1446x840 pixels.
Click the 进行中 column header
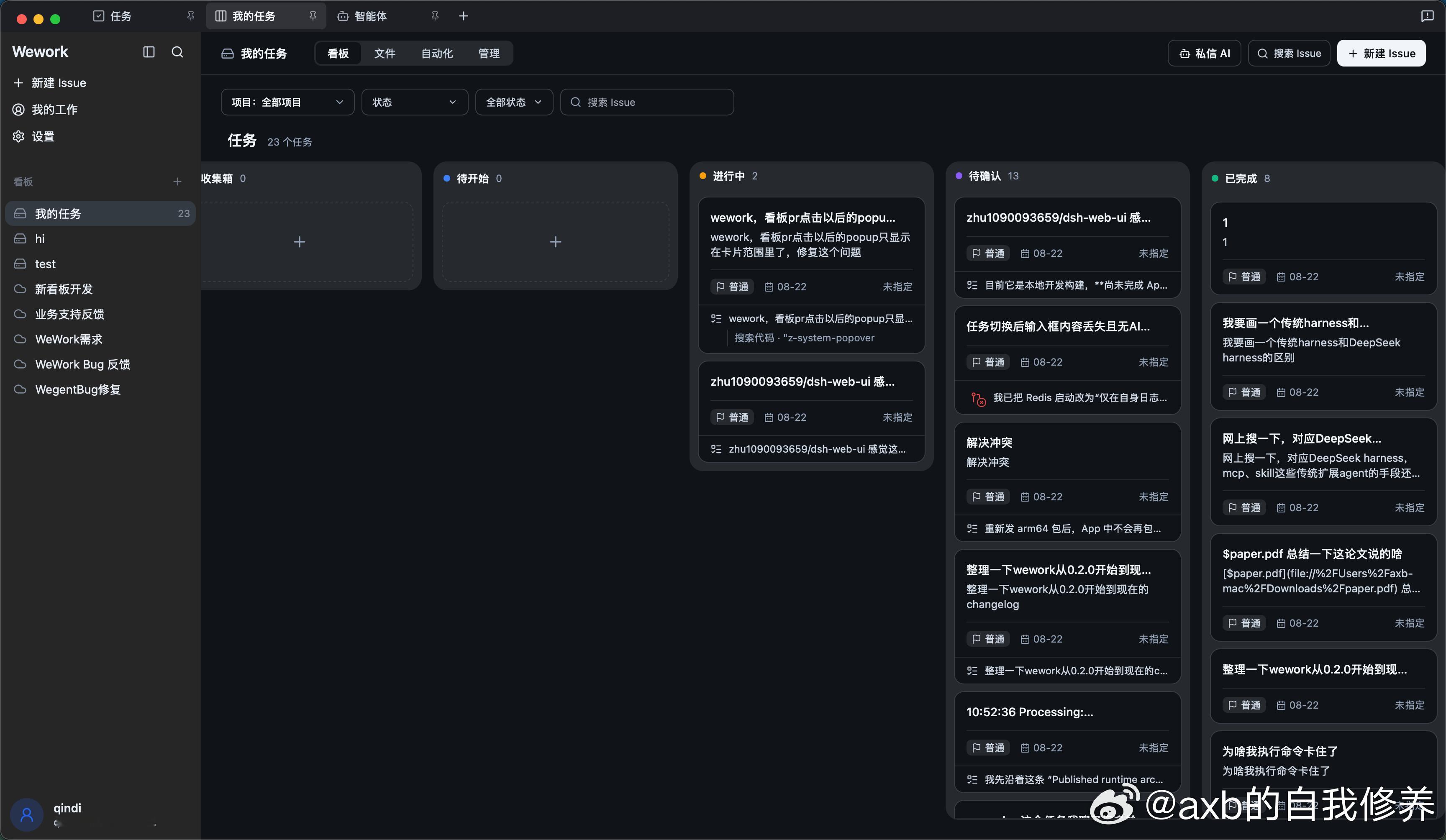[x=729, y=176]
